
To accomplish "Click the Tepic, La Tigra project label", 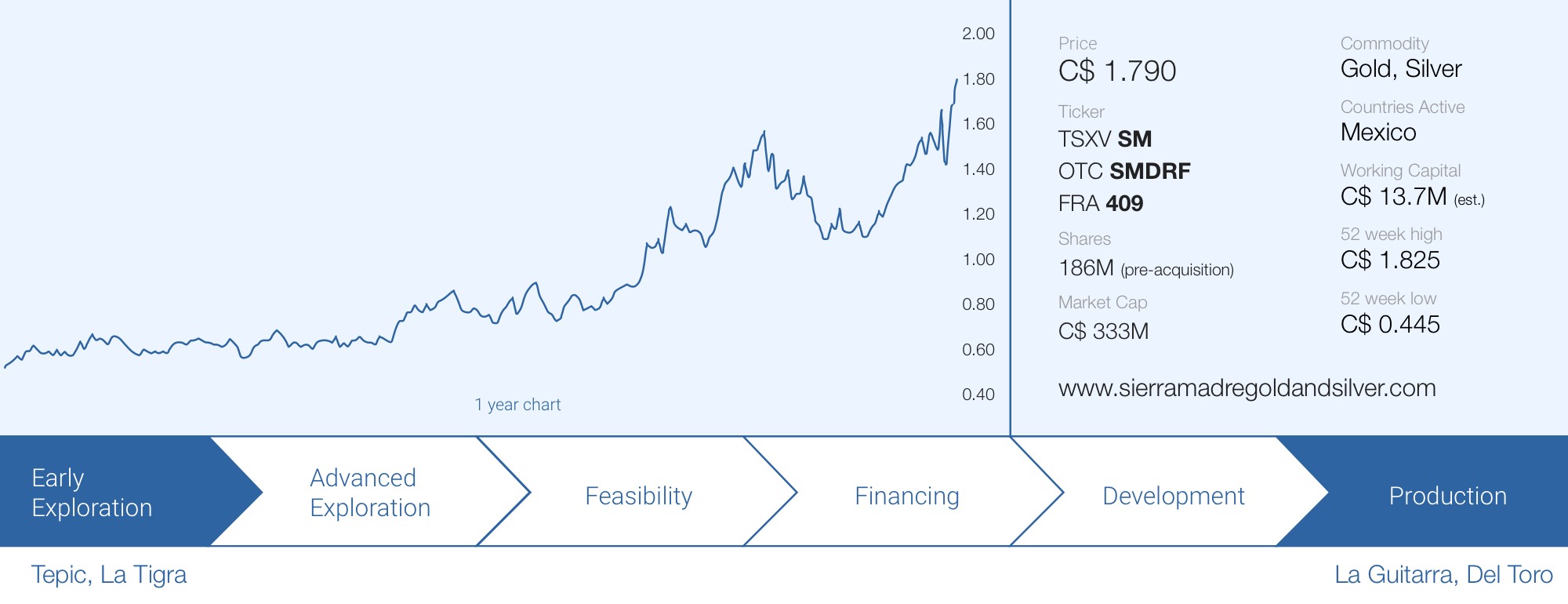I will (109, 575).
